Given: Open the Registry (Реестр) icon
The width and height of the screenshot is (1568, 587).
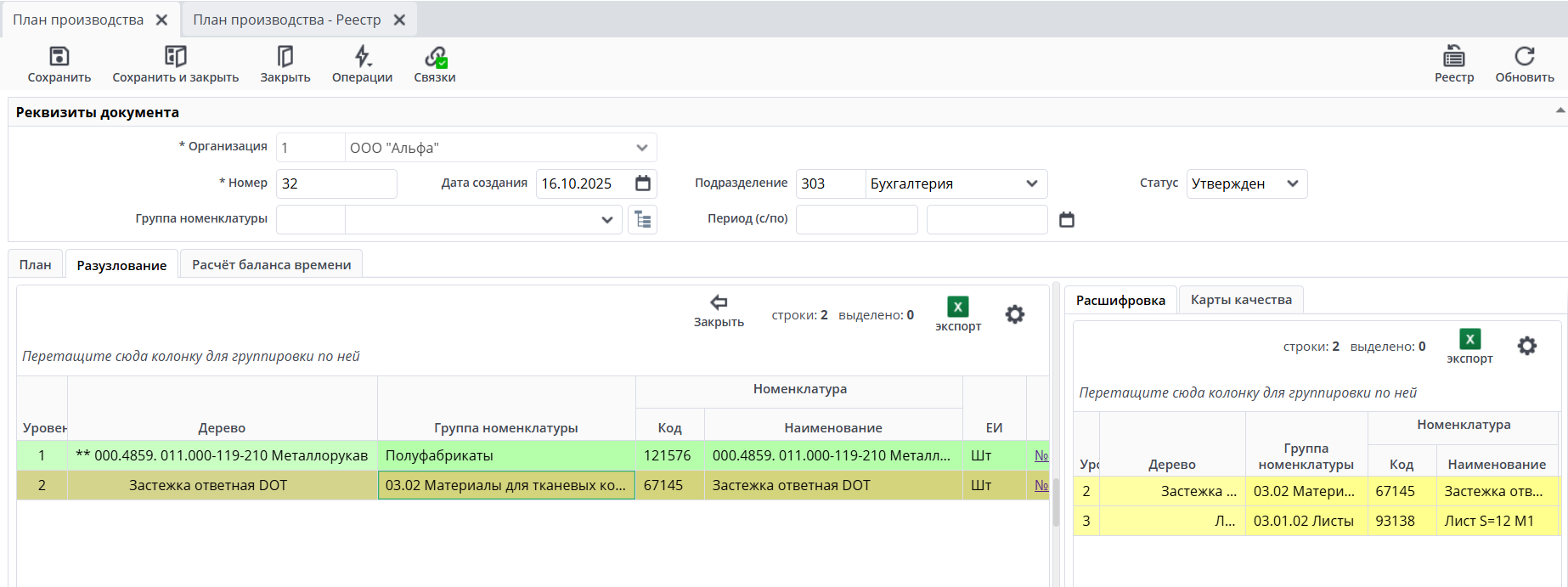Looking at the screenshot, I should pos(1453,57).
